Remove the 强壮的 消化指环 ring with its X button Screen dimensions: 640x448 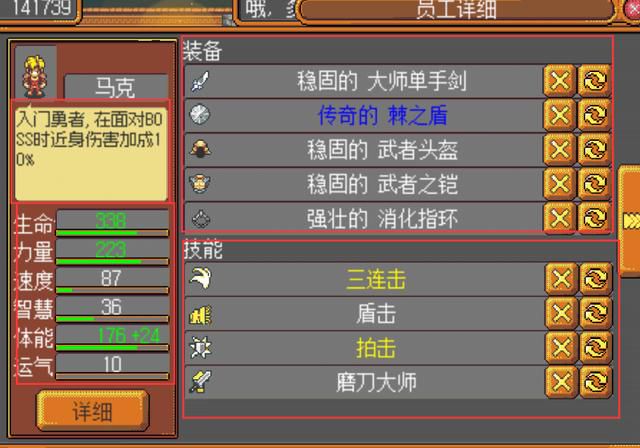560,218
